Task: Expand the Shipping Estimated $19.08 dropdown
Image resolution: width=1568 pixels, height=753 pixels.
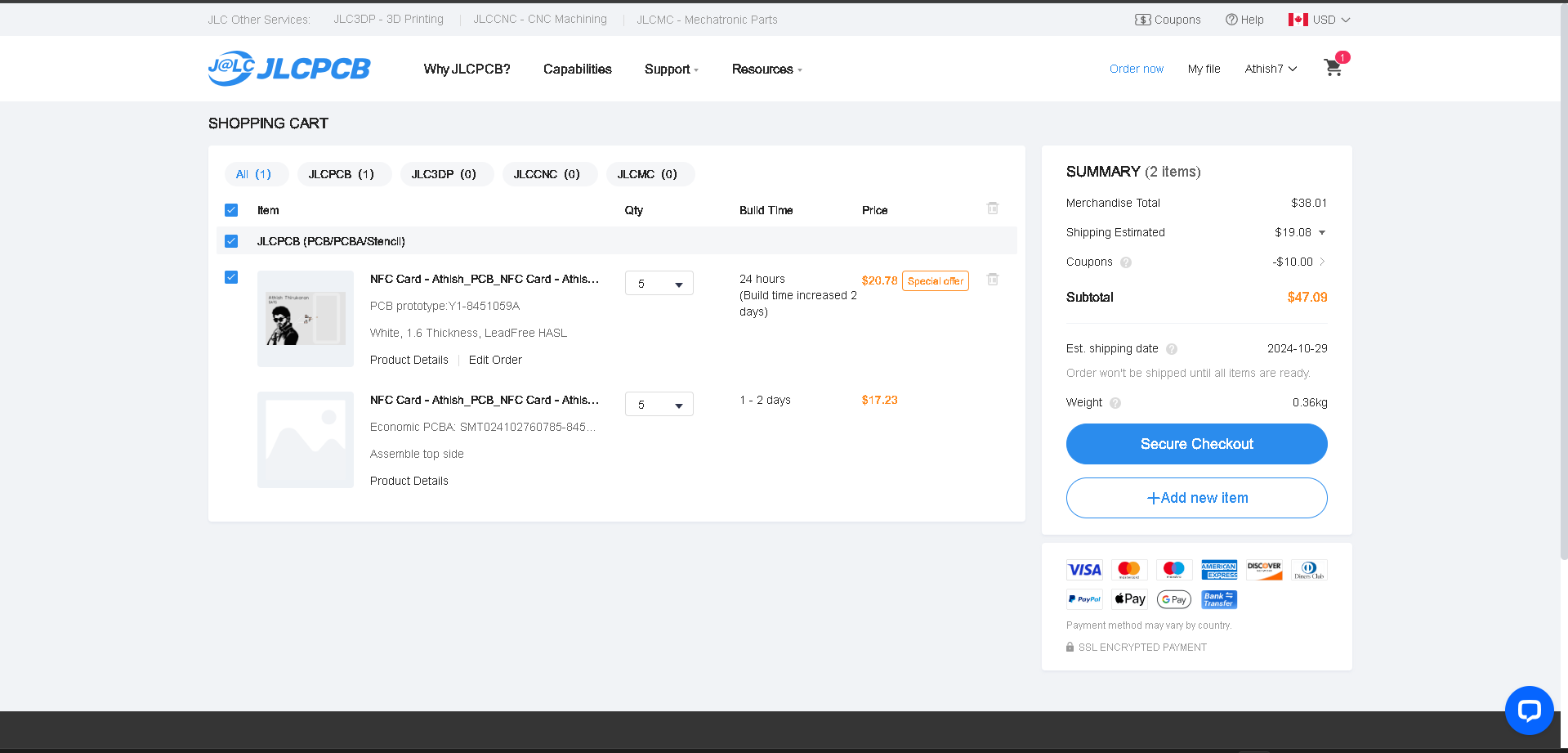Action: click(x=1322, y=233)
